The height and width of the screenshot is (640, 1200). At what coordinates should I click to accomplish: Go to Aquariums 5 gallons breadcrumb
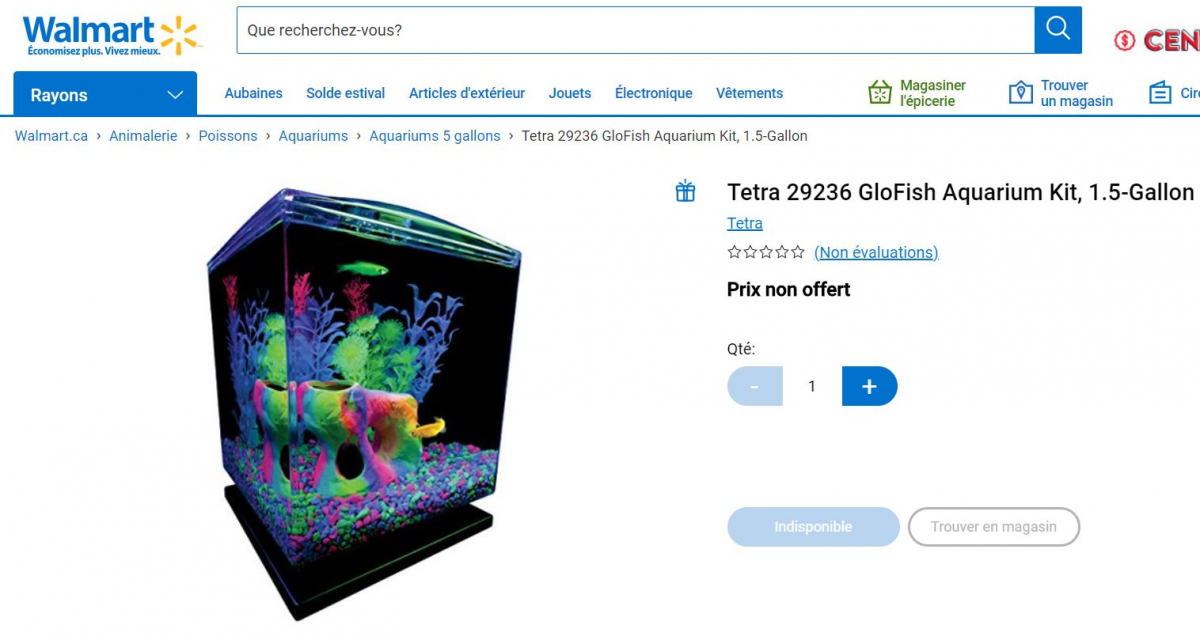point(435,136)
